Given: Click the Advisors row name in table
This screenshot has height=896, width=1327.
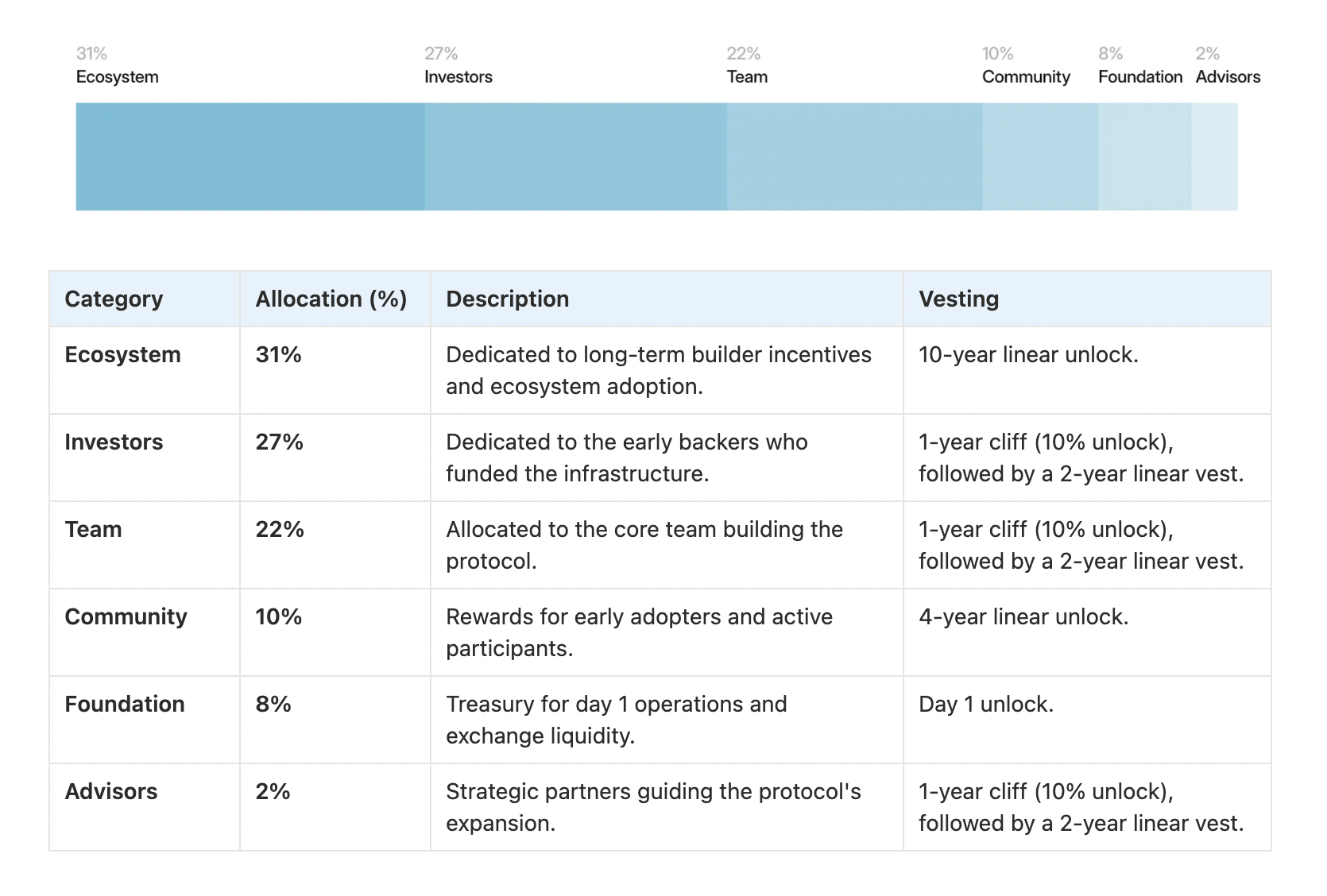Looking at the screenshot, I should tap(111, 792).
